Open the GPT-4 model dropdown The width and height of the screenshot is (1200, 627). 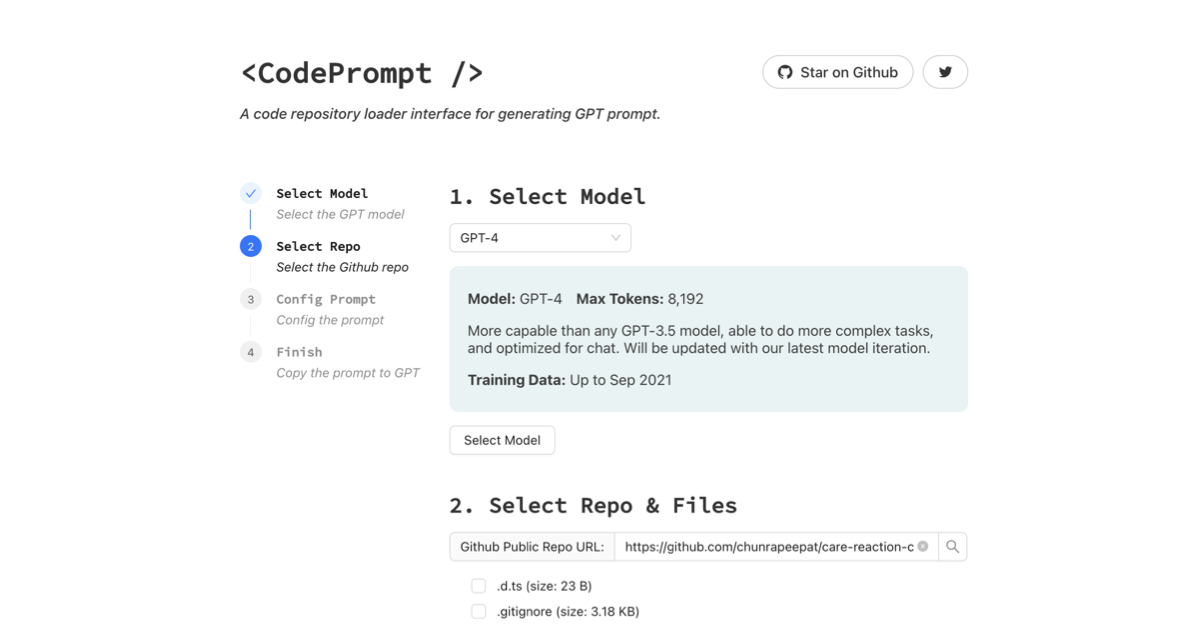(540, 238)
